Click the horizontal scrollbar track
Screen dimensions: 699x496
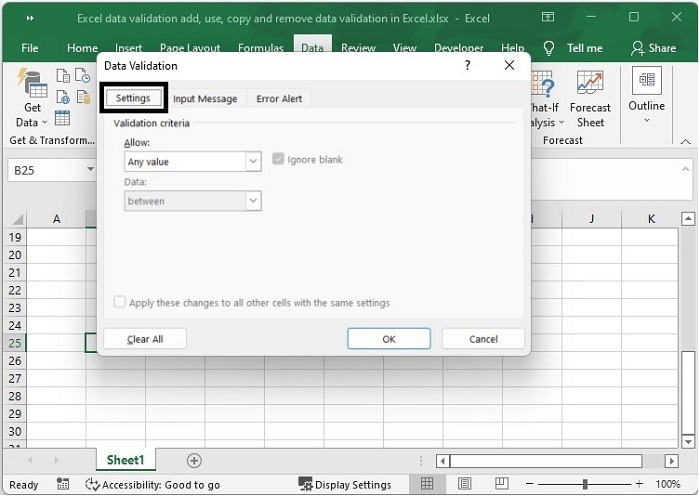(653, 461)
